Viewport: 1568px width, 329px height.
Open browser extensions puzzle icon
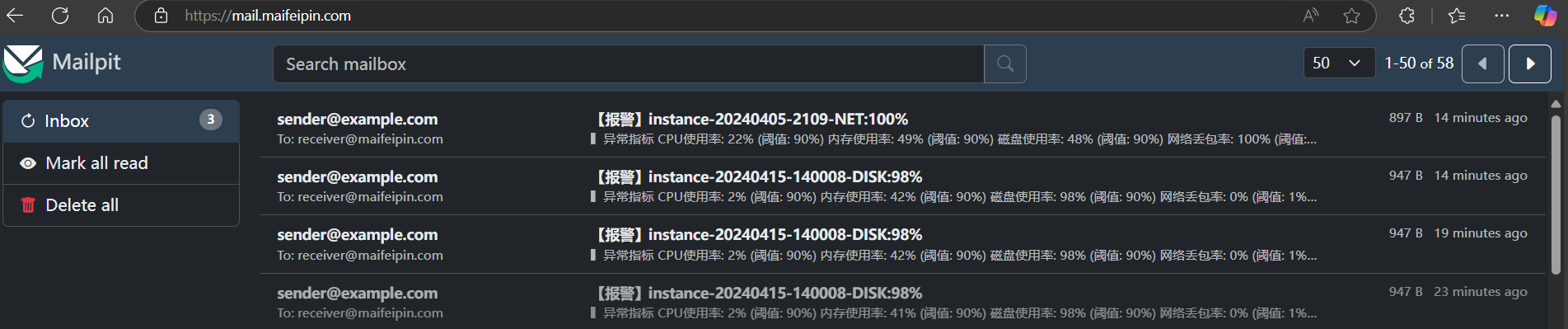(x=1407, y=16)
